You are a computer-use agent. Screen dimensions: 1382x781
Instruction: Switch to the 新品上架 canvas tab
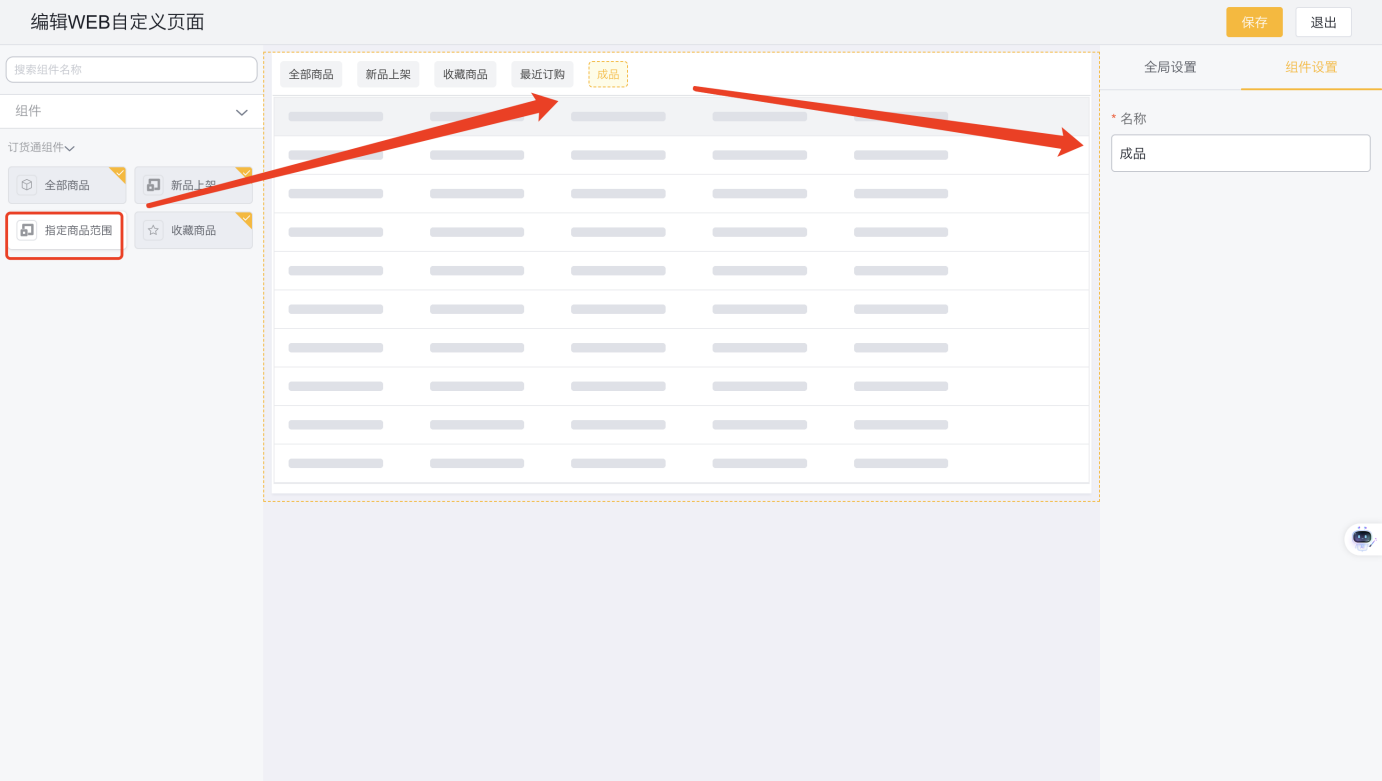(388, 74)
